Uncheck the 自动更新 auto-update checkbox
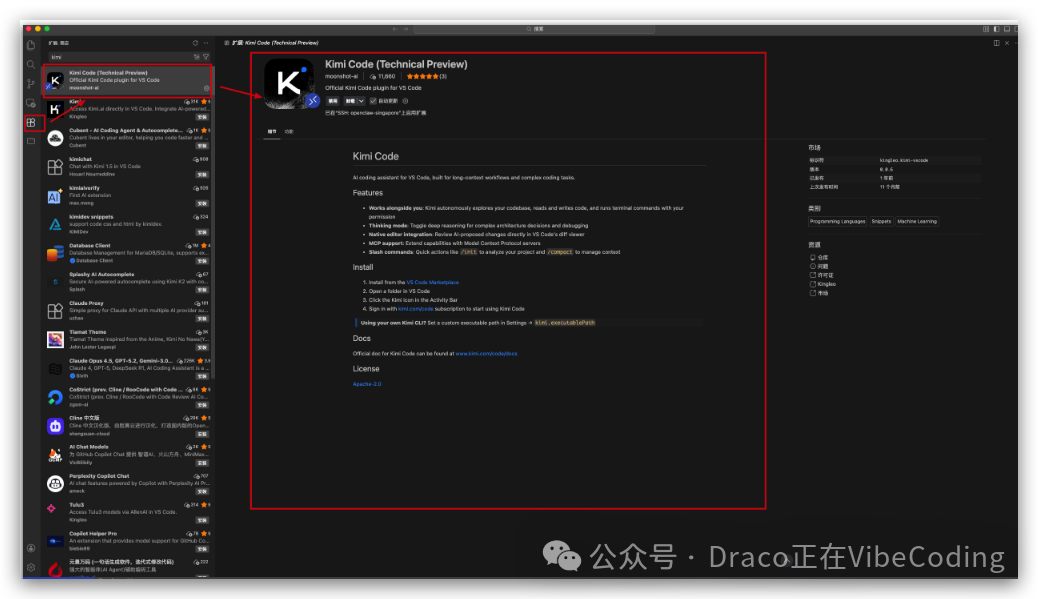 coord(374,101)
